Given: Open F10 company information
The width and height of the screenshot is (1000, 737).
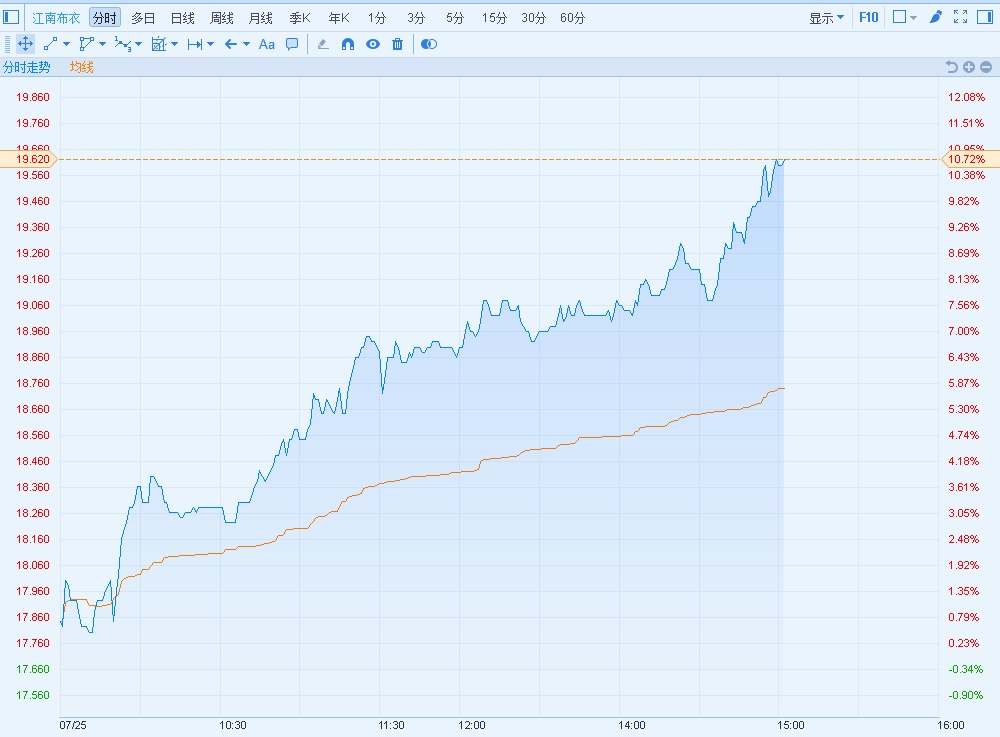Looking at the screenshot, I should tap(868, 17).
